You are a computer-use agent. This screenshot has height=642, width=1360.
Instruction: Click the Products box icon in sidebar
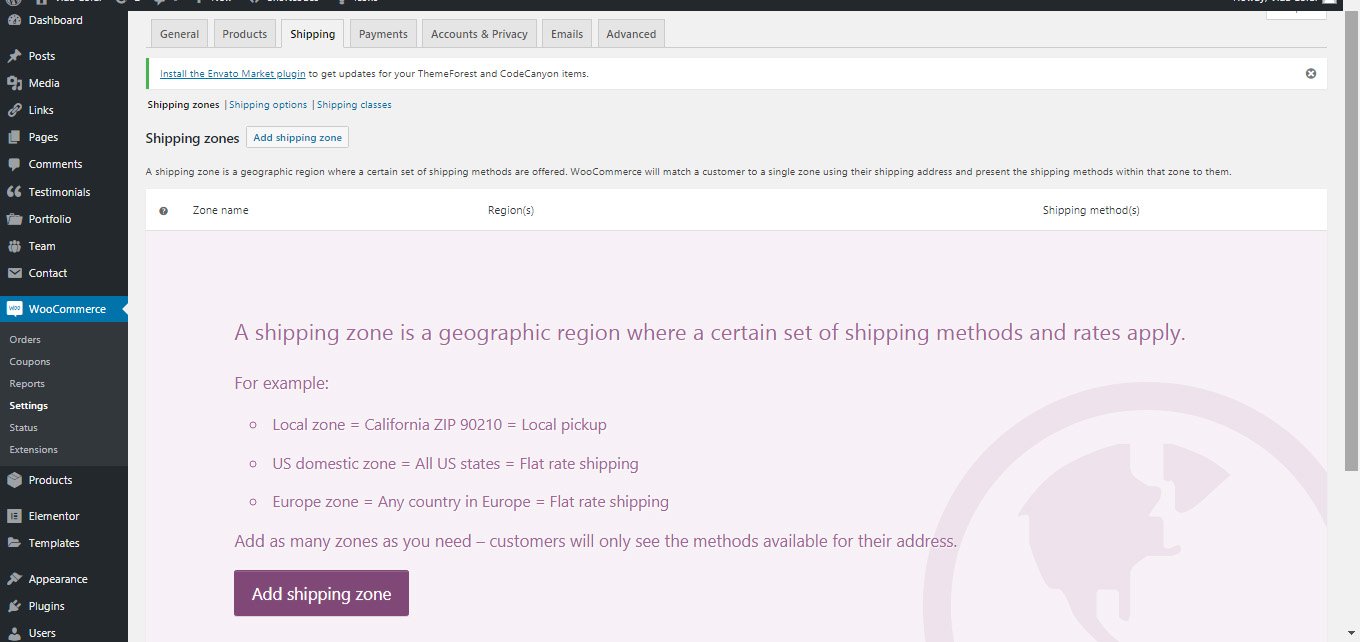click(x=14, y=480)
